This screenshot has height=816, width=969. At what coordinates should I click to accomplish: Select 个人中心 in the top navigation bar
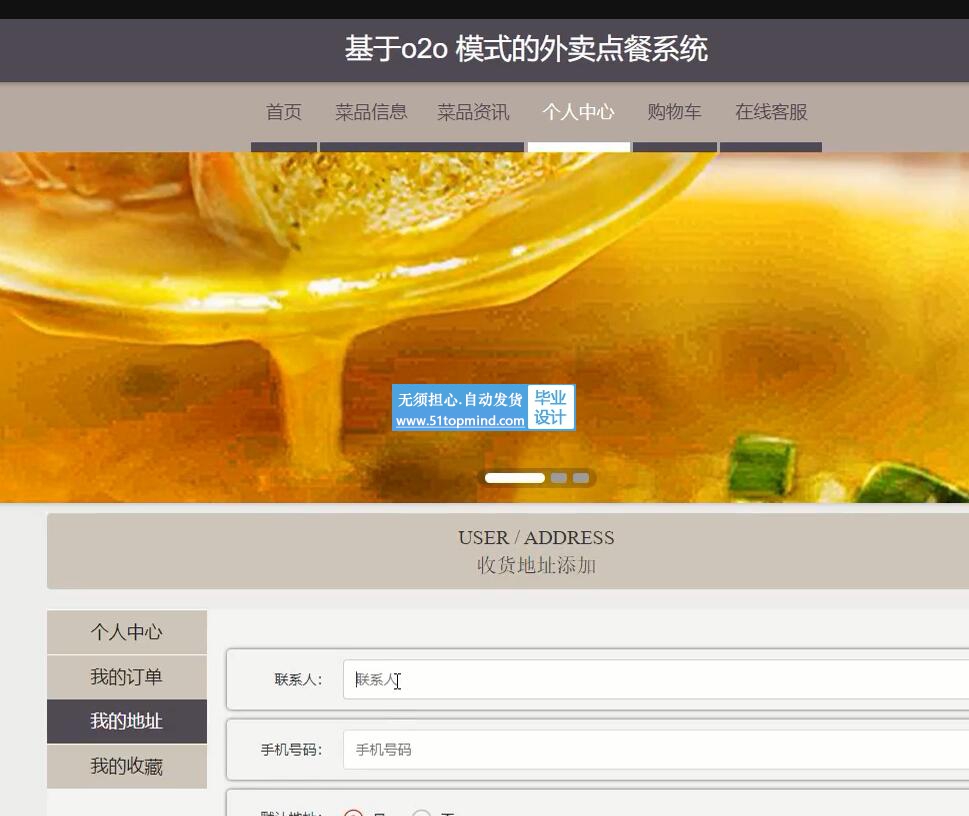pyautogui.click(x=578, y=113)
